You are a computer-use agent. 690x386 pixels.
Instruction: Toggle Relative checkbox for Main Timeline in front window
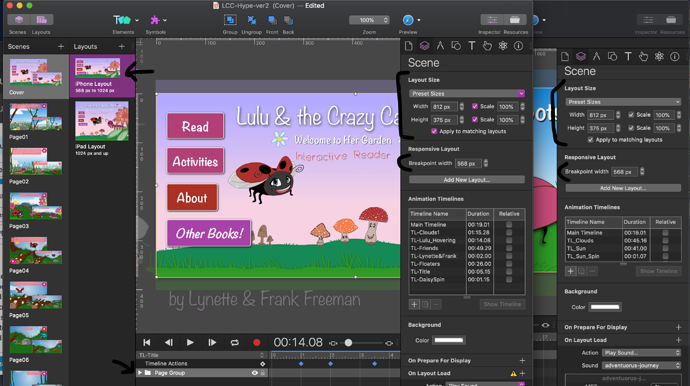tap(509, 224)
